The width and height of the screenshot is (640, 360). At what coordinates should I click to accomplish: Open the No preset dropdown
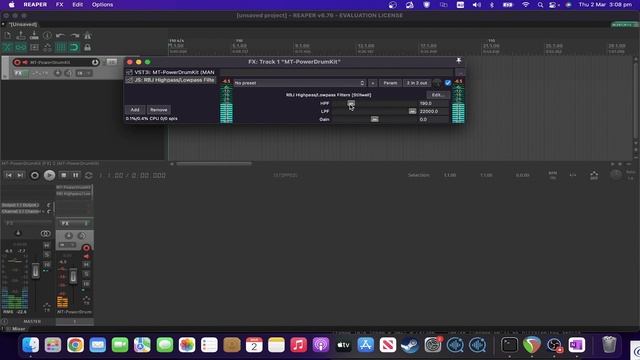click(x=299, y=83)
